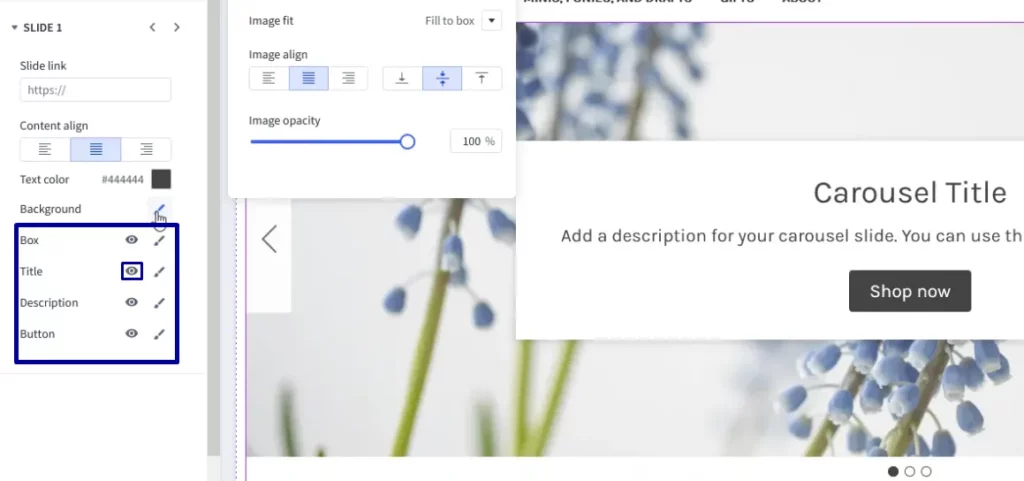Toggle Title visibility eye
1024x481 pixels.
coord(132,271)
